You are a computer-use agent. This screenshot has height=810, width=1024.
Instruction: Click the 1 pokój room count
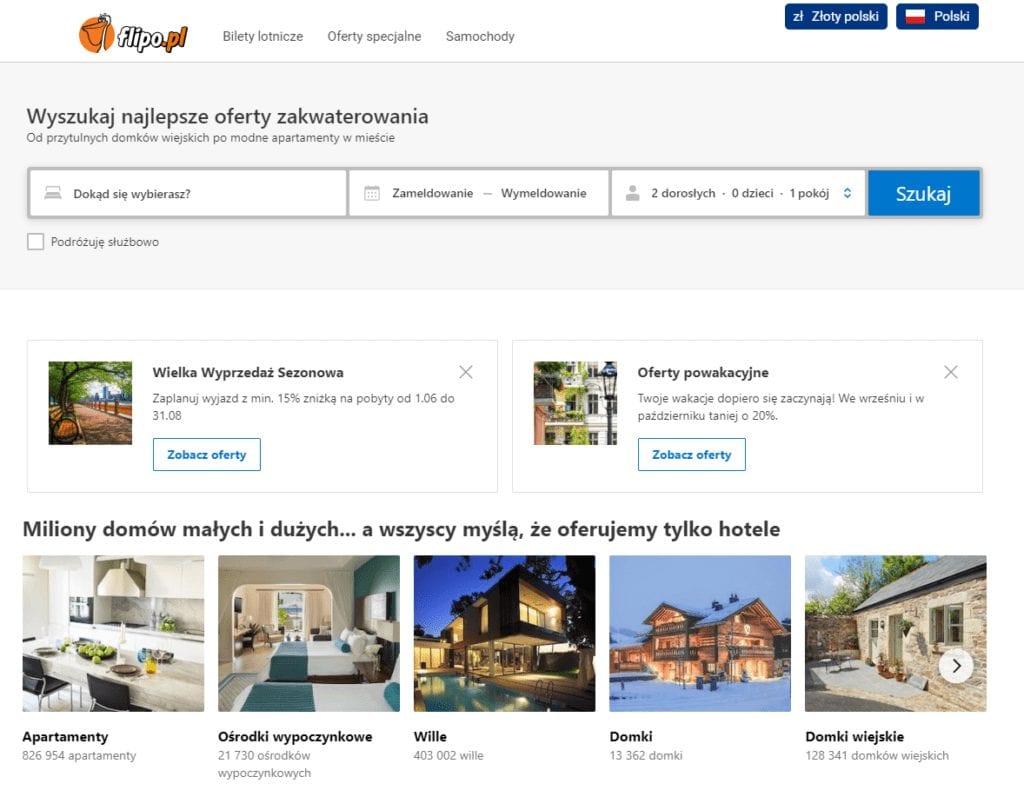809,193
